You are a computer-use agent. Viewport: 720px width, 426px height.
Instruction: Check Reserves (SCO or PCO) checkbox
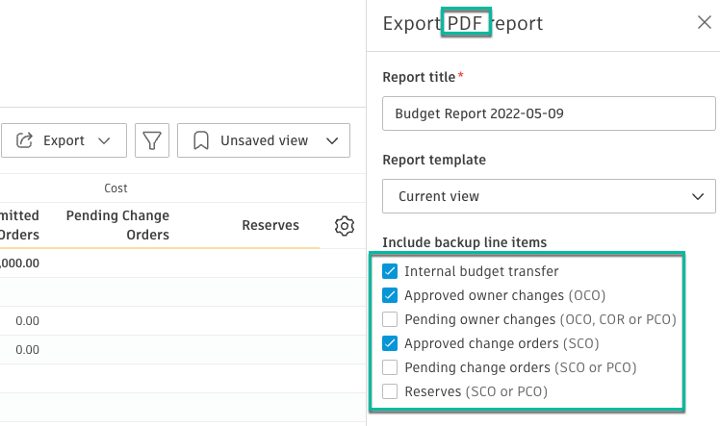[390, 392]
